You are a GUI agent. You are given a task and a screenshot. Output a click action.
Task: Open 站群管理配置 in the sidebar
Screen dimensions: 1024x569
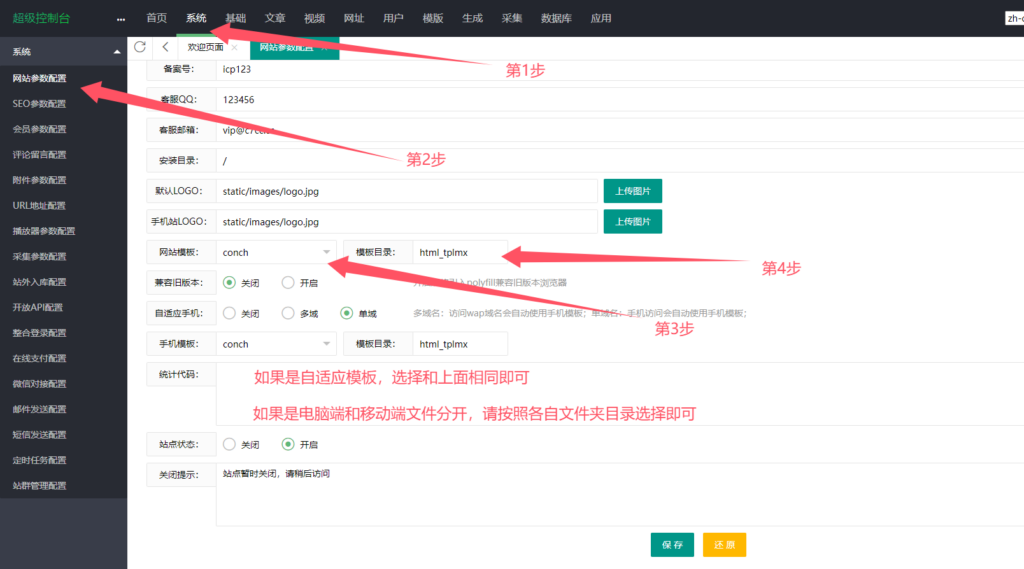point(39,486)
